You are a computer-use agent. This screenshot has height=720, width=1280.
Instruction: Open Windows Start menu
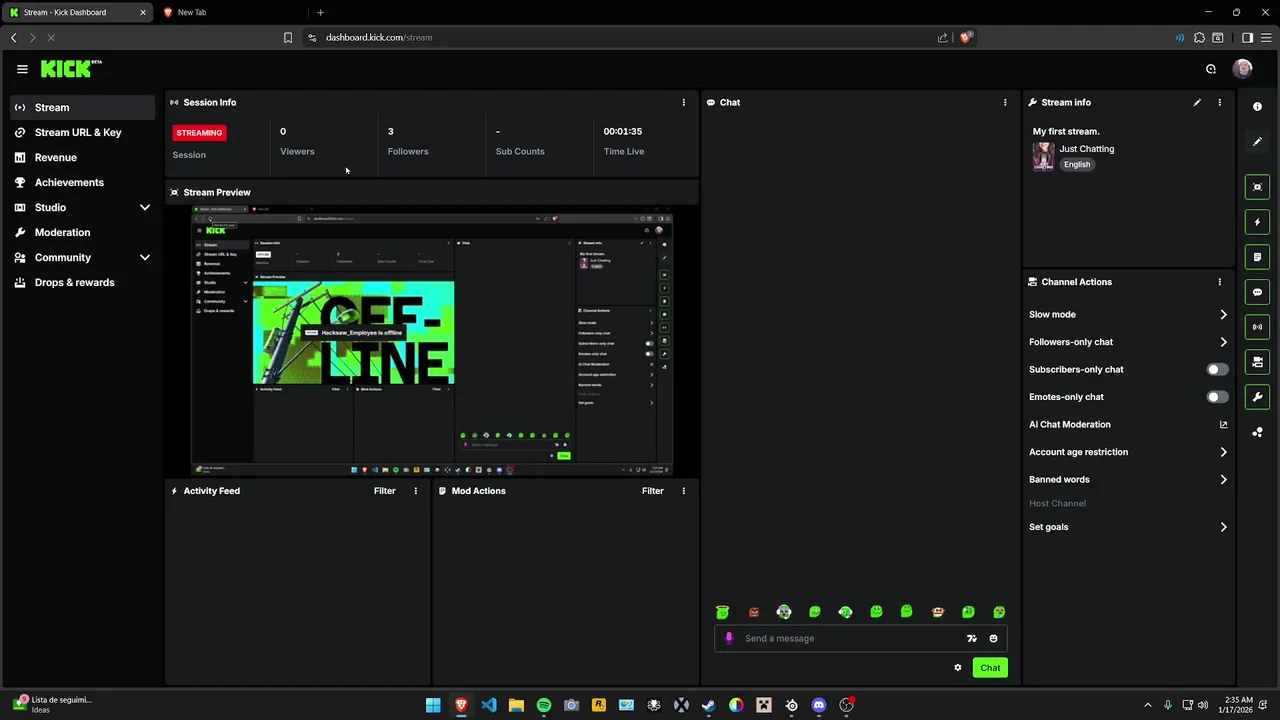[433, 705]
